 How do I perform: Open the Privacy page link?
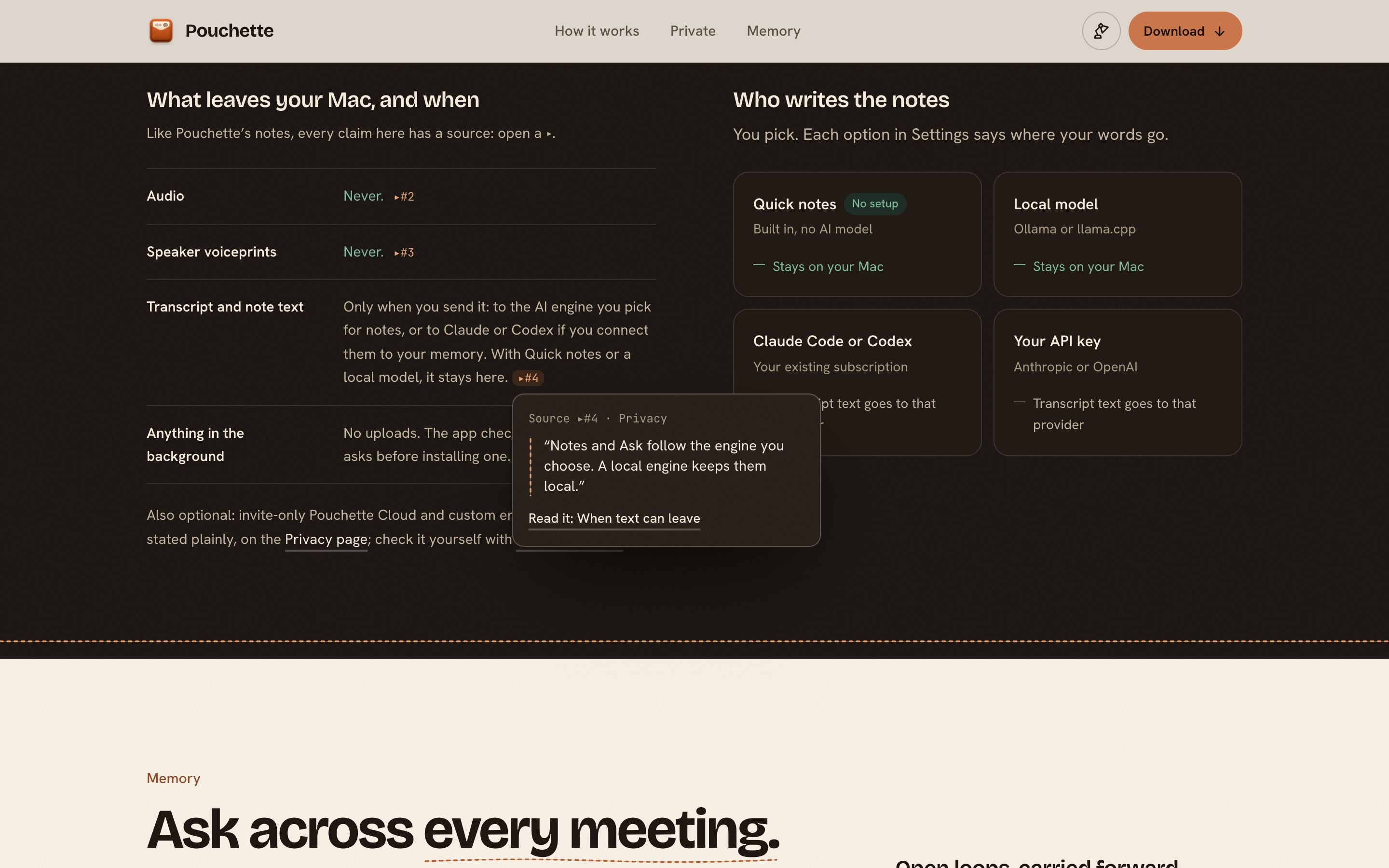326,539
